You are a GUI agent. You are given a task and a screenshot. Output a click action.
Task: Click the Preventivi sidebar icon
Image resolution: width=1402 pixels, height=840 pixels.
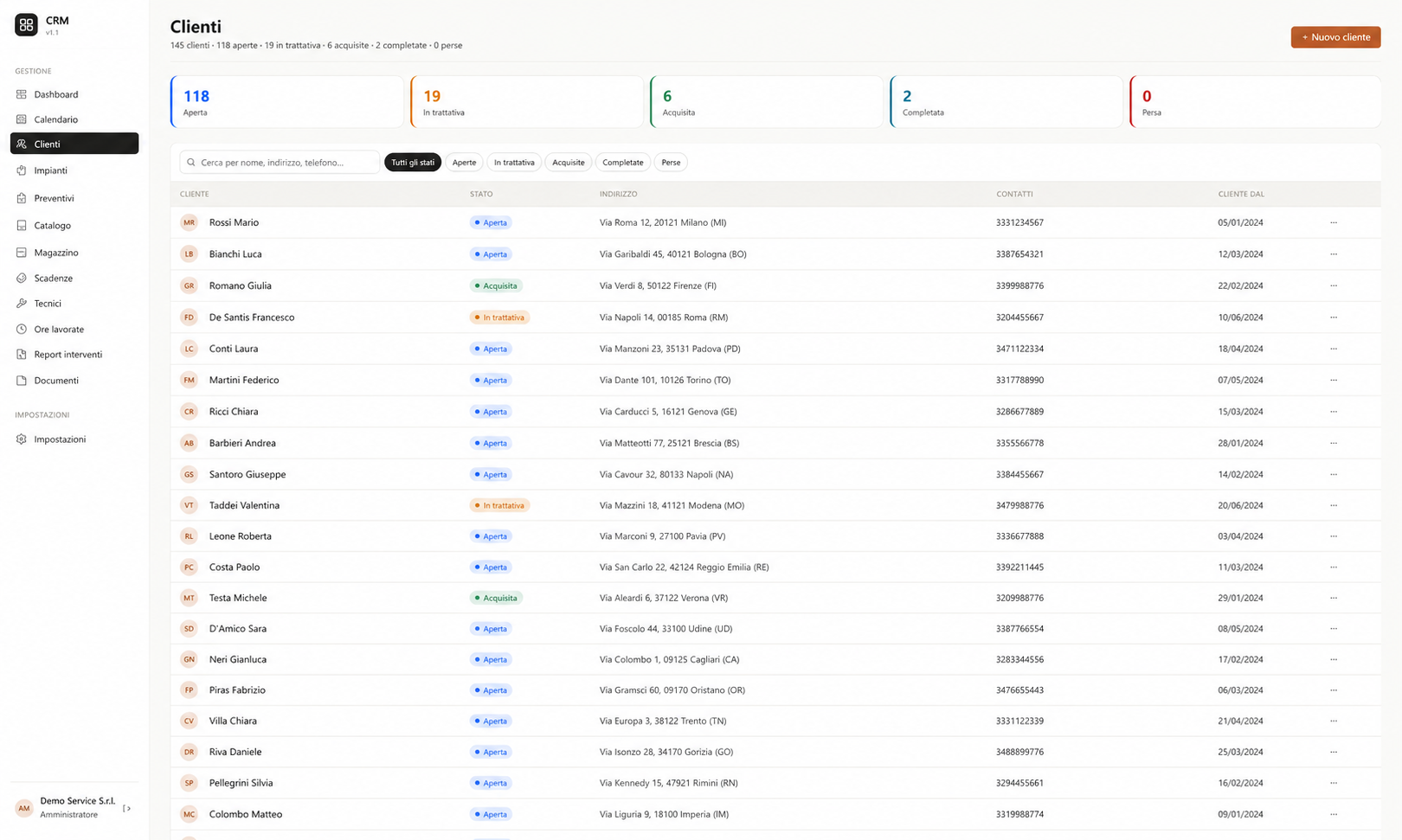pos(22,198)
